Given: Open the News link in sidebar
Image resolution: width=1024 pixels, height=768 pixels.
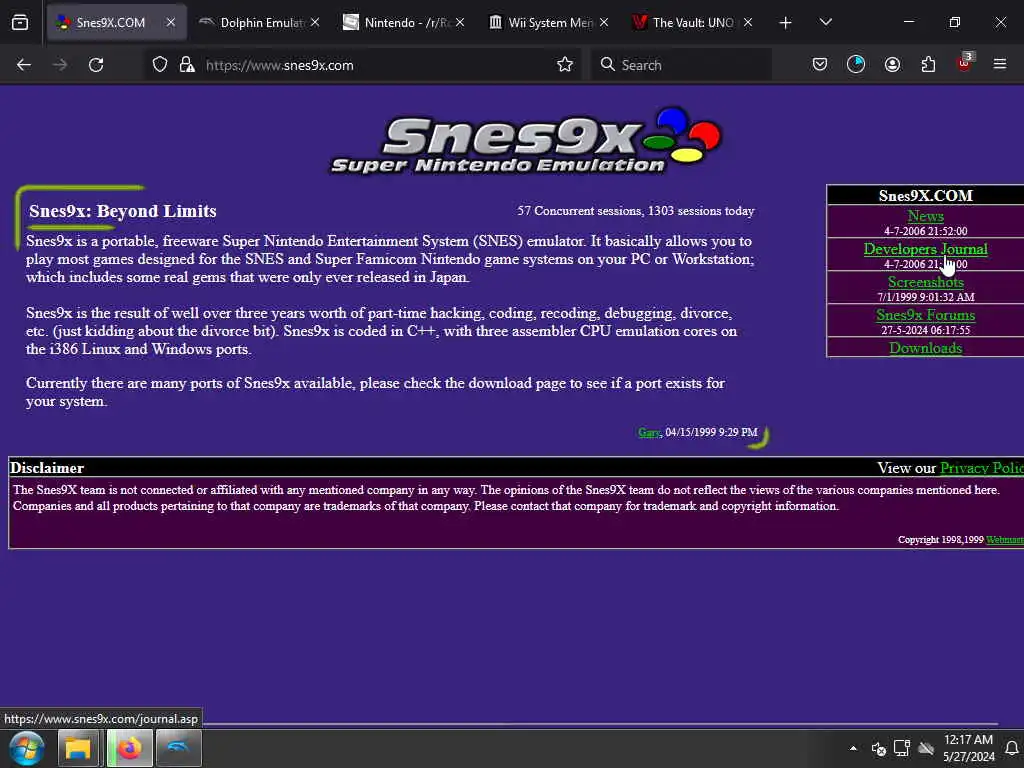Looking at the screenshot, I should click(x=925, y=216).
